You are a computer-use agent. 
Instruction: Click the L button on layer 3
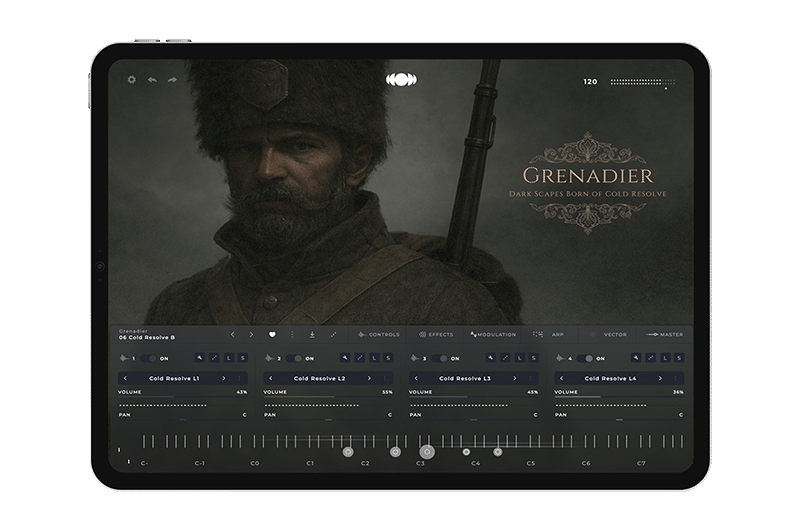tap(520, 358)
